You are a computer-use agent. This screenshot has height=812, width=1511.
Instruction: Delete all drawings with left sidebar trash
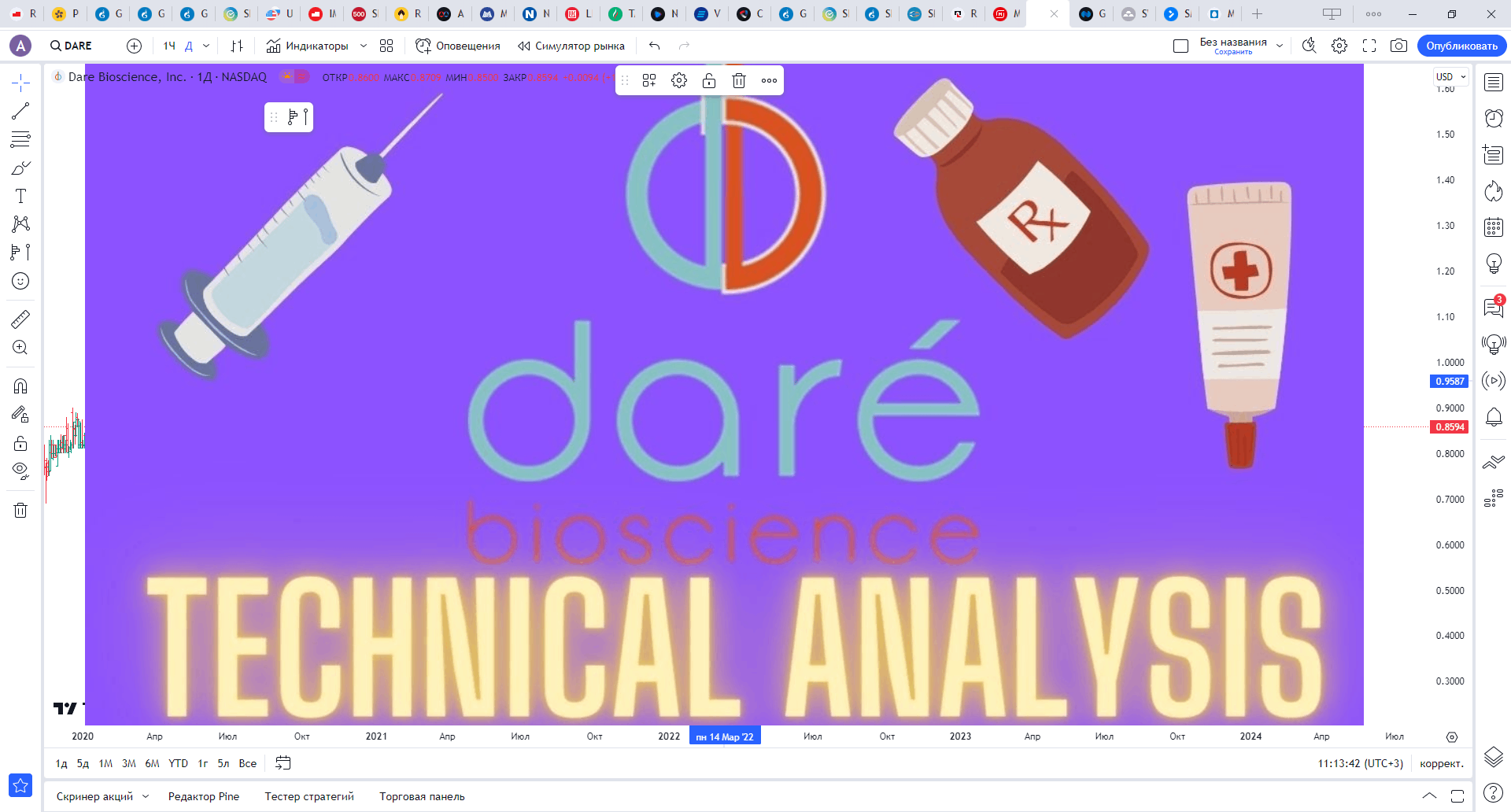(20, 511)
